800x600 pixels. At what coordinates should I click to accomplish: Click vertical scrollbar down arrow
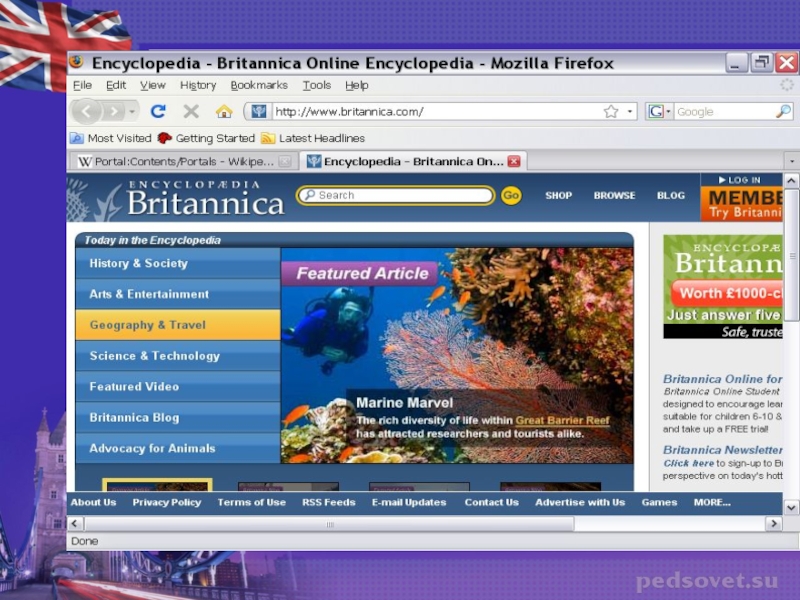(791, 508)
